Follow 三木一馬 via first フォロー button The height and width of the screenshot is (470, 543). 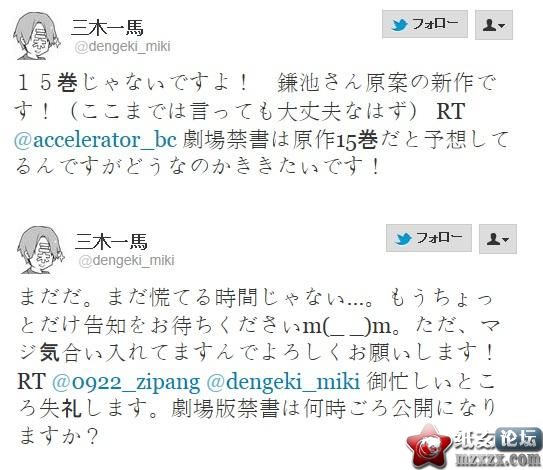tap(425, 24)
